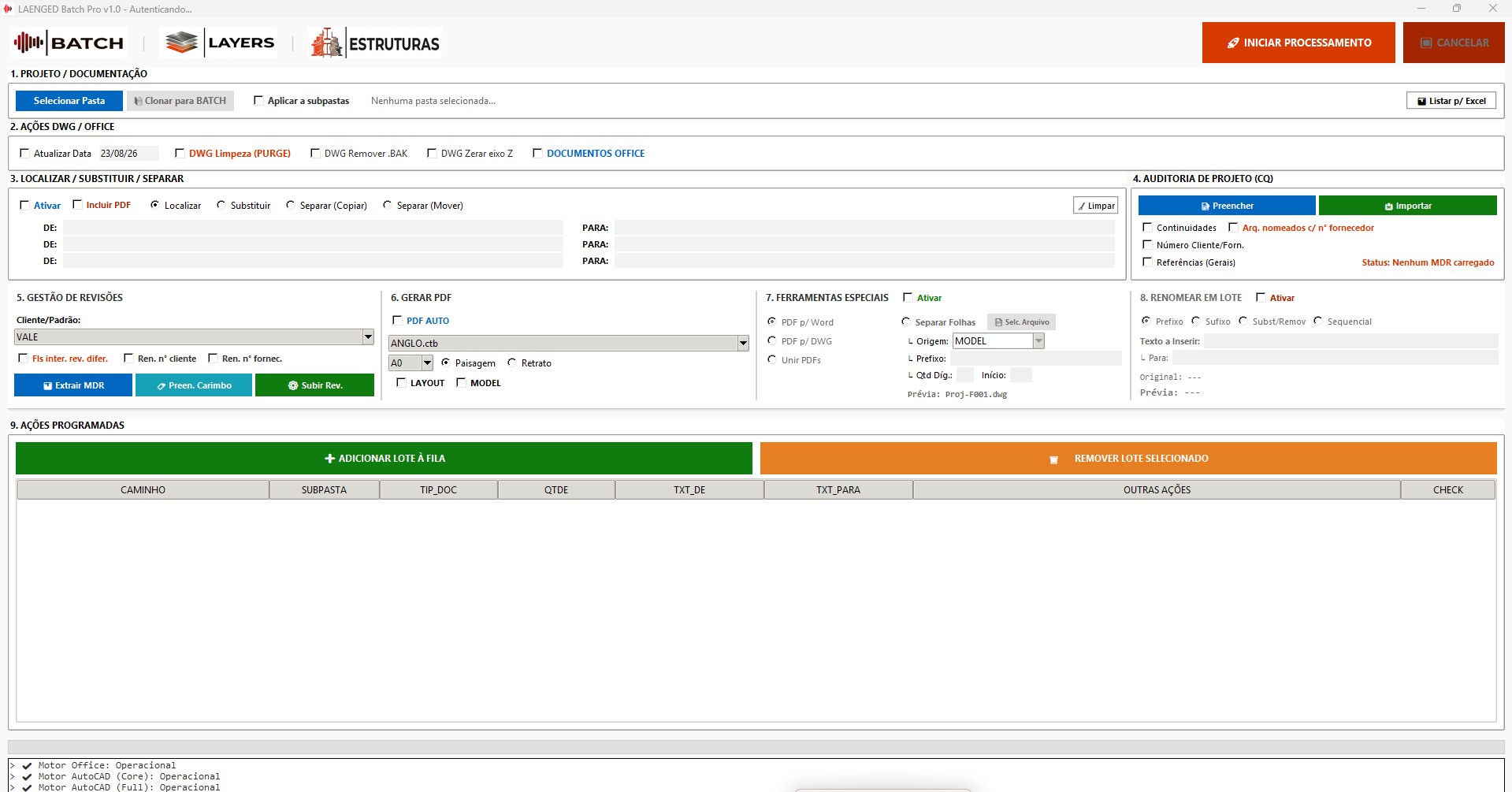Viewport: 1512px width, 792px height.
Task: Toggle Ativar for Renomear em Lote
Action: click(1261, 297)
